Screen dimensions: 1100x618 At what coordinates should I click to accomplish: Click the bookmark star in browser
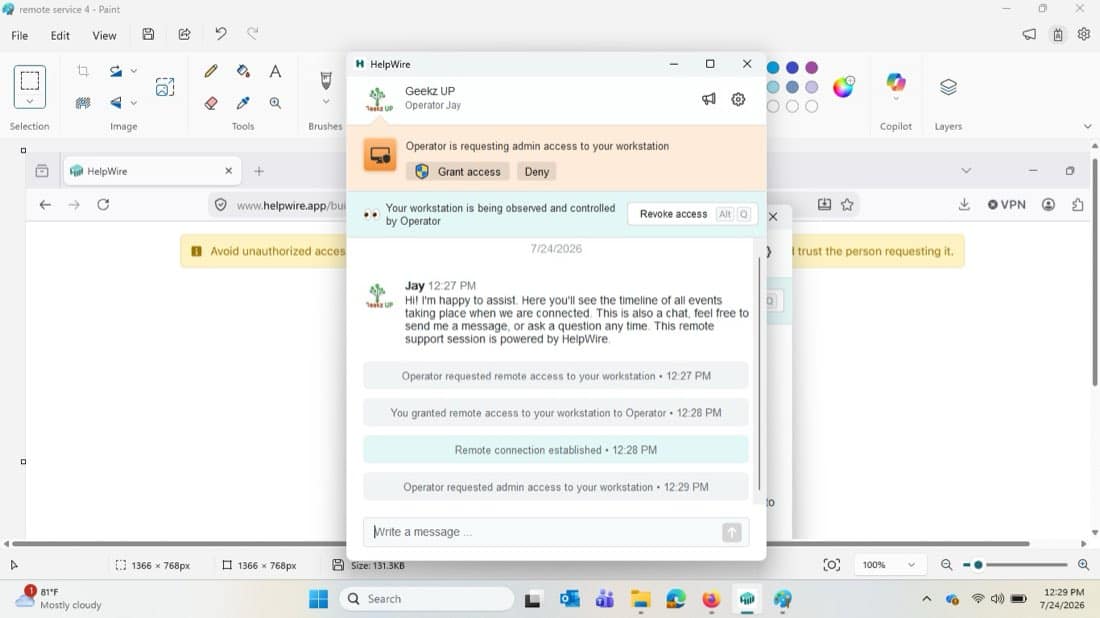coord(847,205)
